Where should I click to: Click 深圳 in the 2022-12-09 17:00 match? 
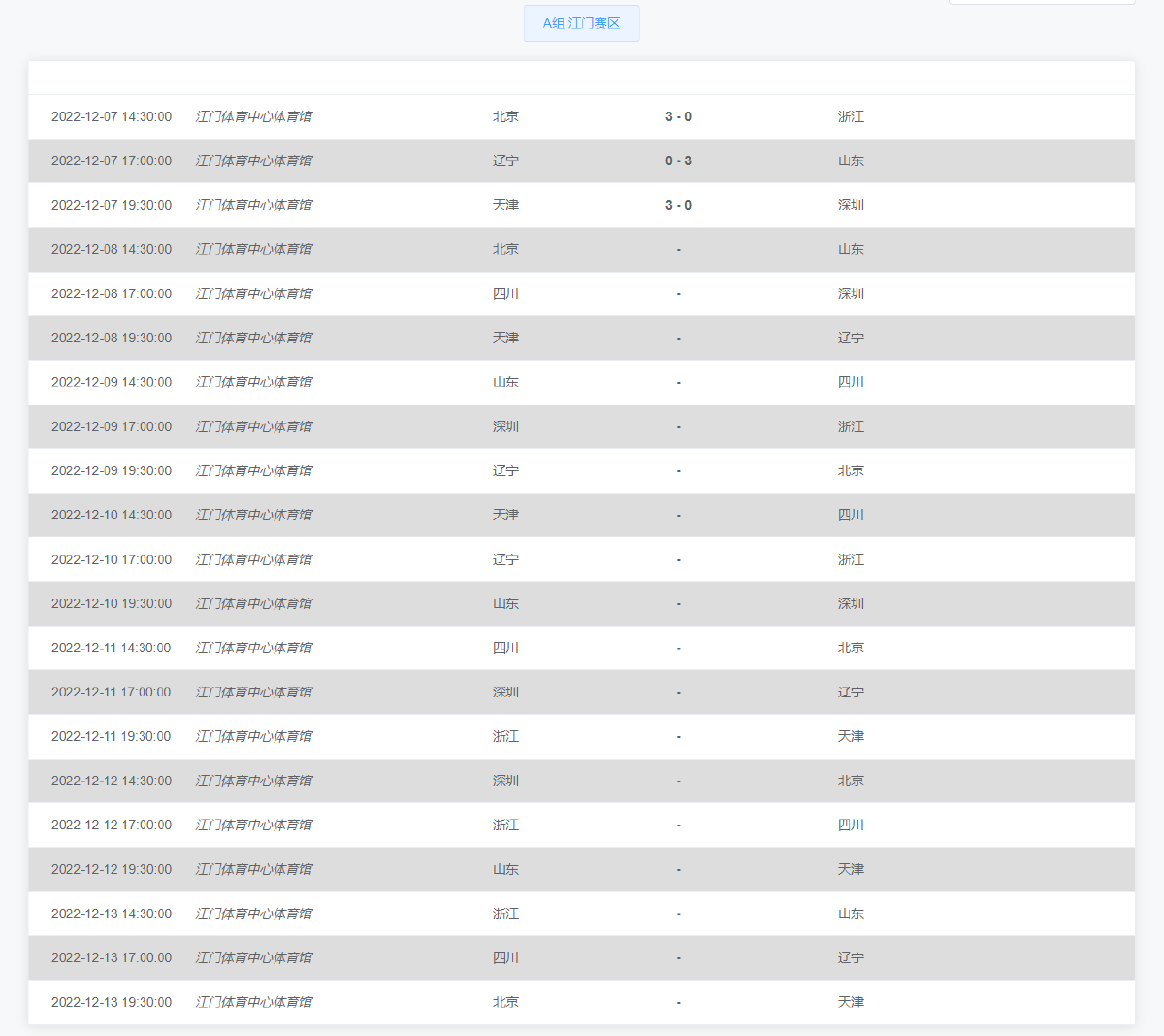[505, 427]
